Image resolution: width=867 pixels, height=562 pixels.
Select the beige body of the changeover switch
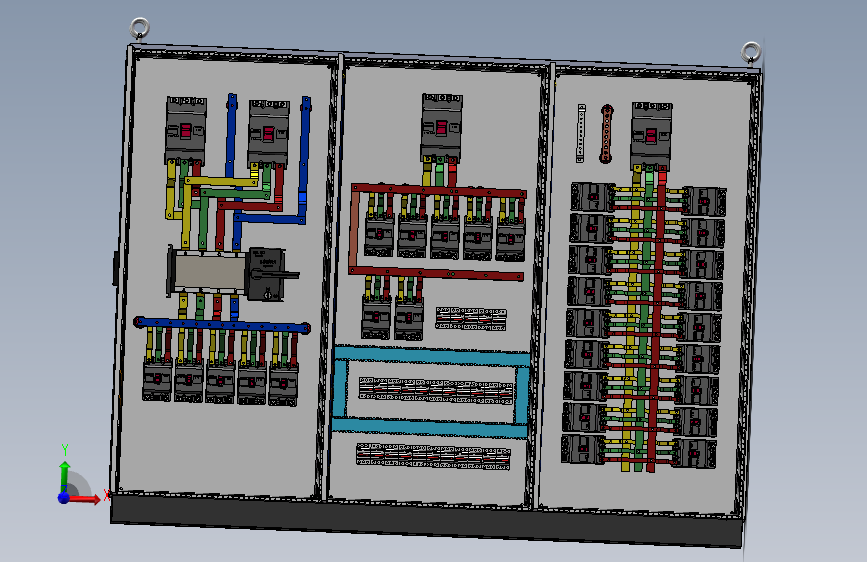(208, 272)
